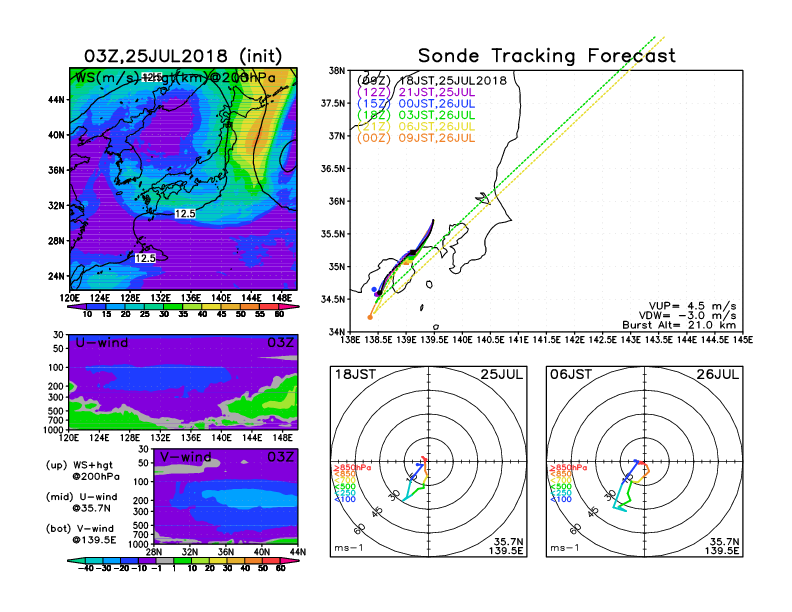Click the '44N' label under the V-wind panel

click(298, 552)
